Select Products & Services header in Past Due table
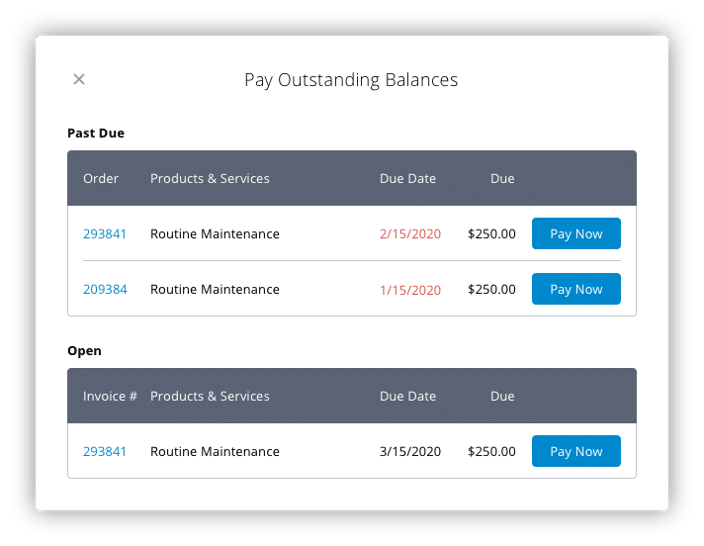Screen dimensions: 704x546 pyautogui.click(x=210, y=179)
